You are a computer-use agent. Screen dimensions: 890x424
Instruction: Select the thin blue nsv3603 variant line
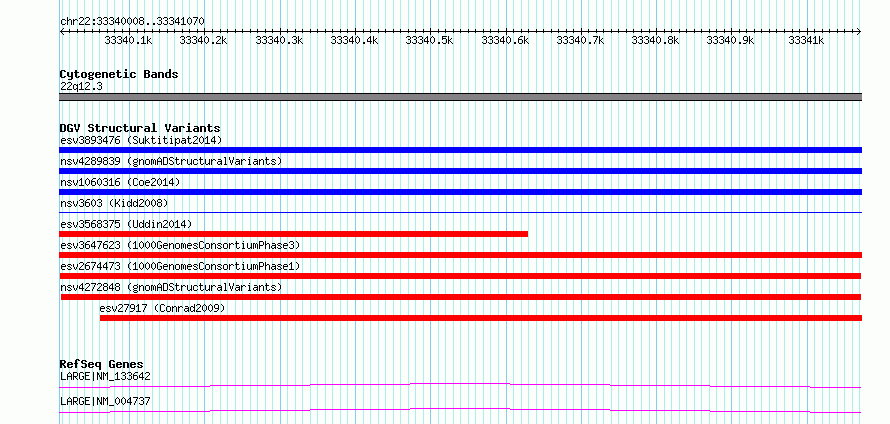pos(460,212)
